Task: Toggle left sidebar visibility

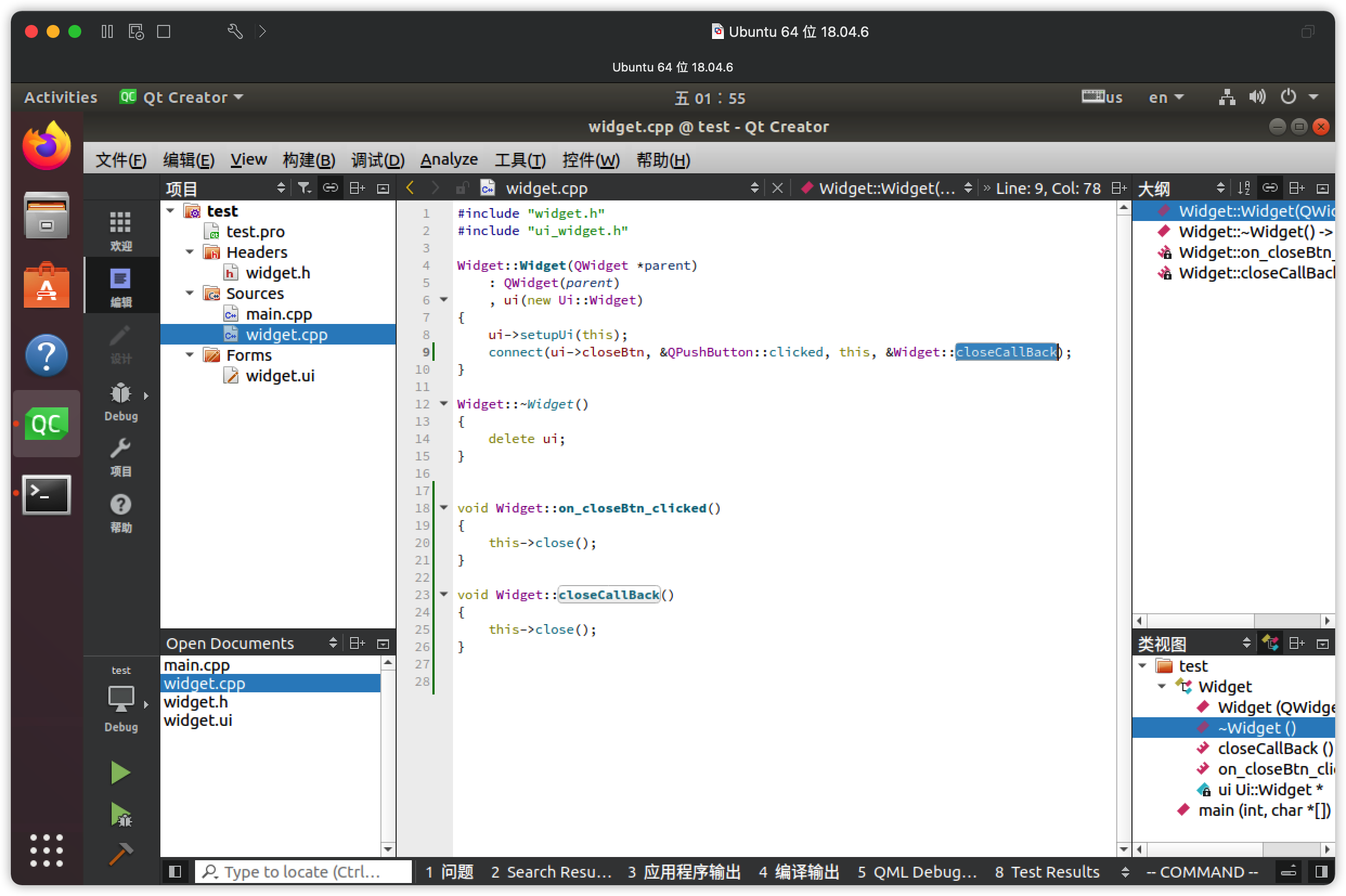Action: pyautogui.click(x=175, y=872)
